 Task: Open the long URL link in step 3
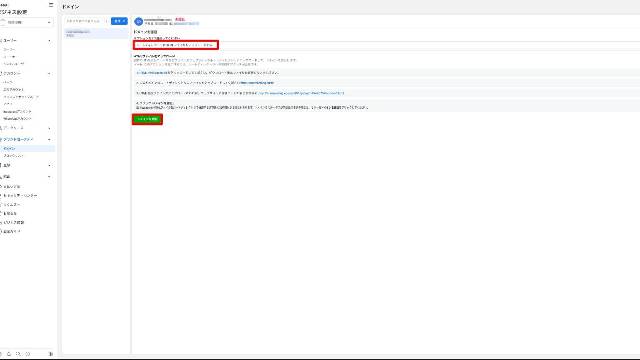point(301,93)
